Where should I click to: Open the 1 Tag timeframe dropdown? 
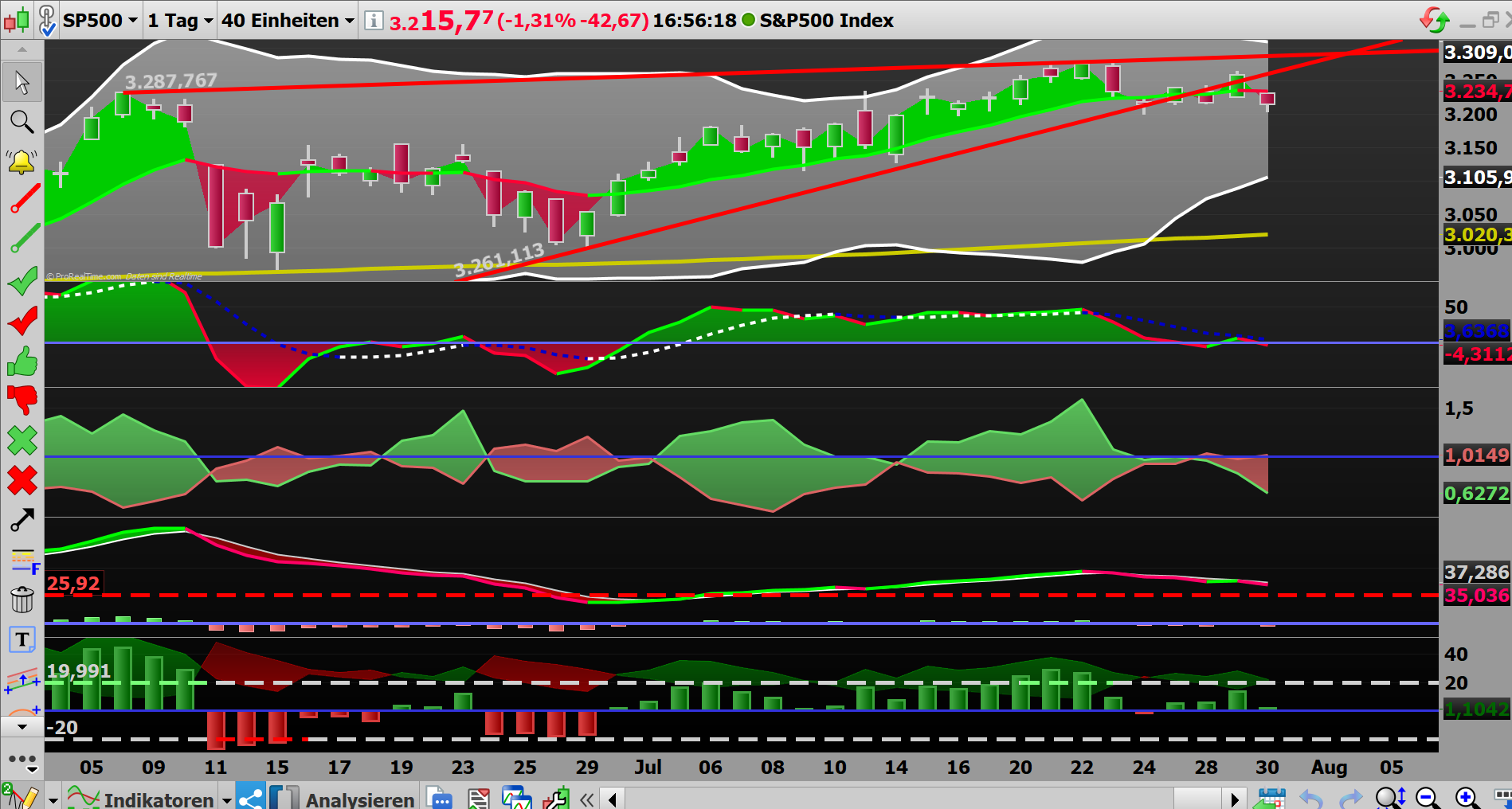click(x=180, y=20)
